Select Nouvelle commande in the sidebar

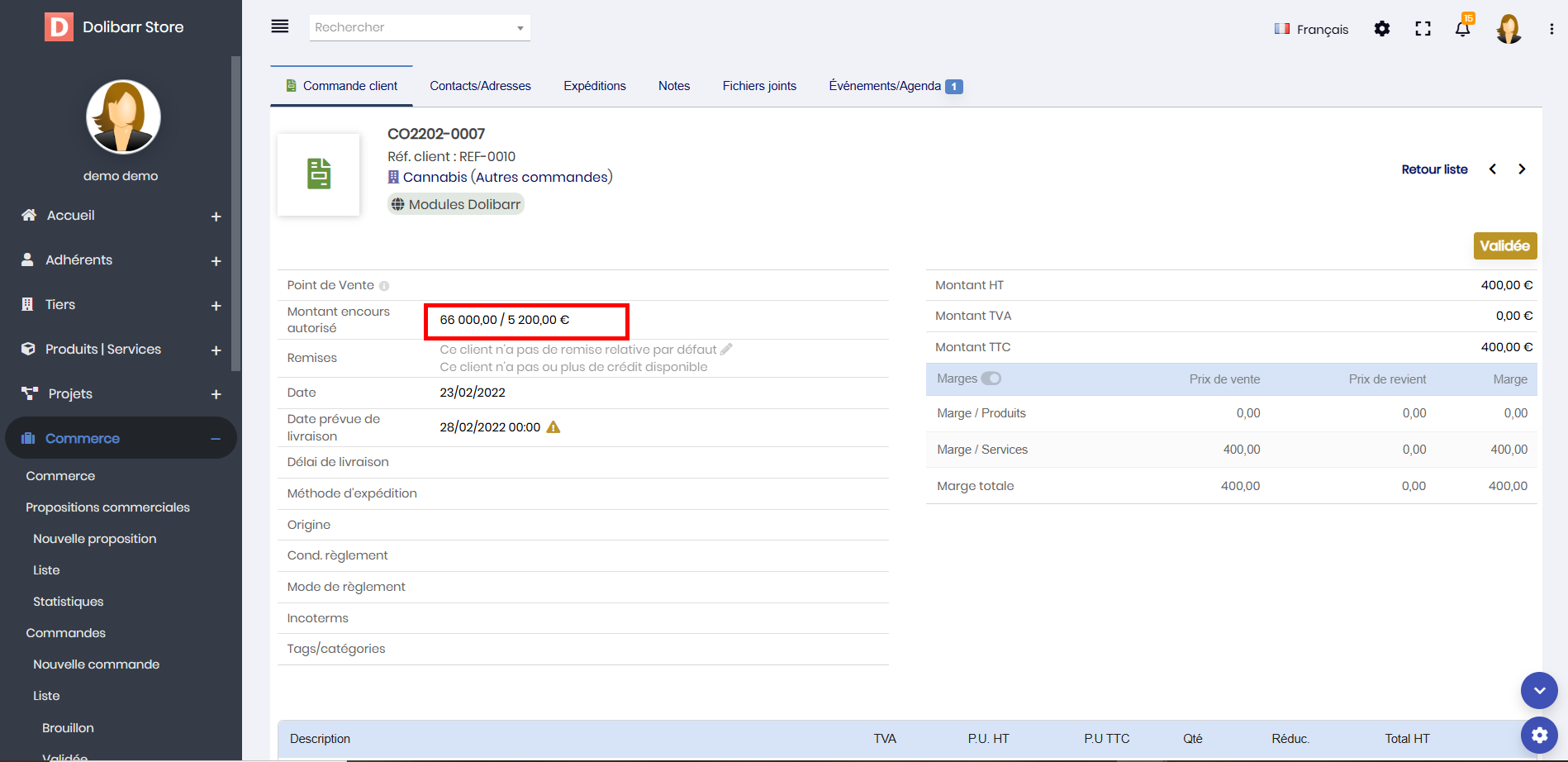coord(96,664)
